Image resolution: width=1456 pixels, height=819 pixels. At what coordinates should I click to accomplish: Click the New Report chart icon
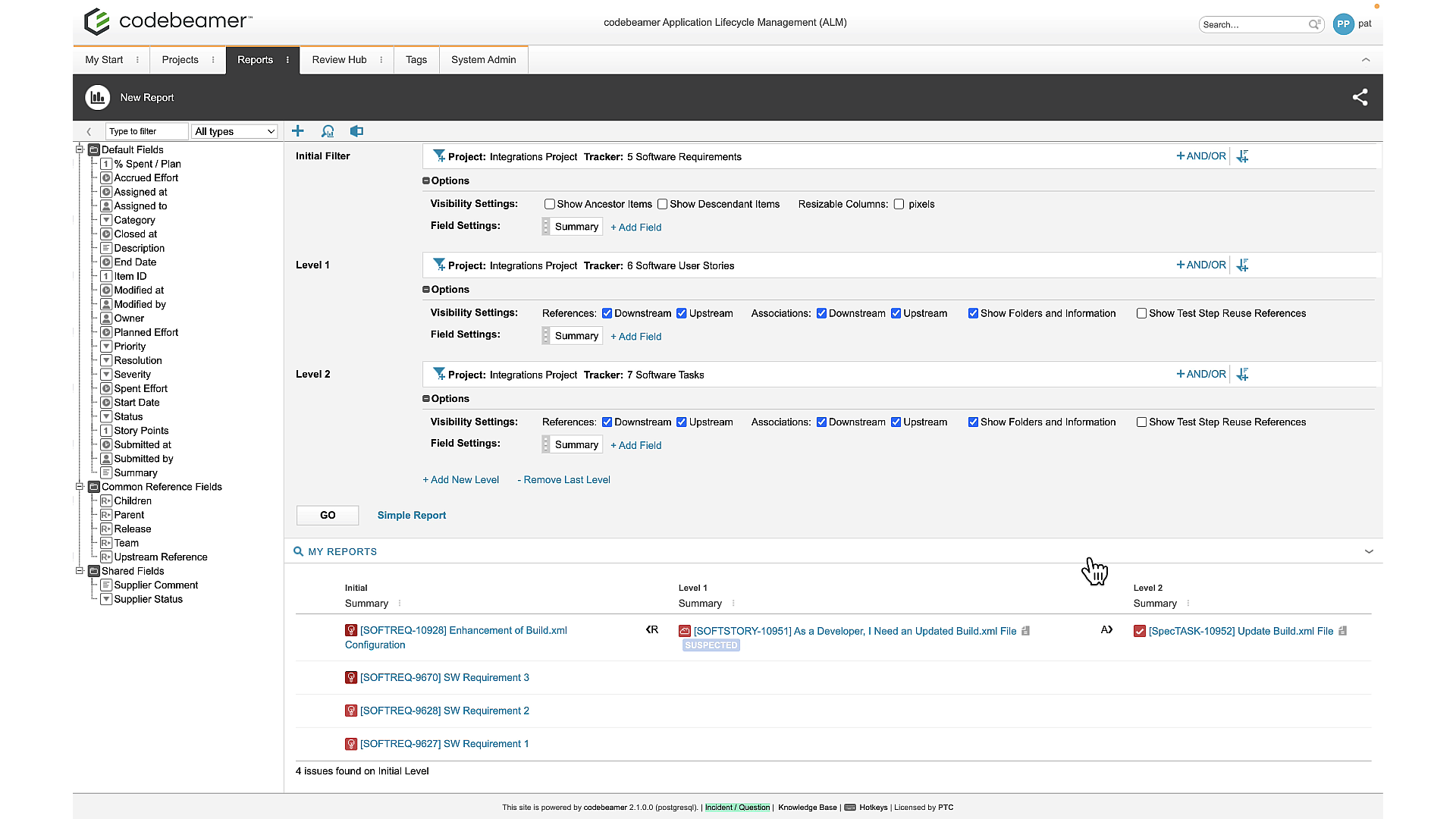click(x=97, y=97)
